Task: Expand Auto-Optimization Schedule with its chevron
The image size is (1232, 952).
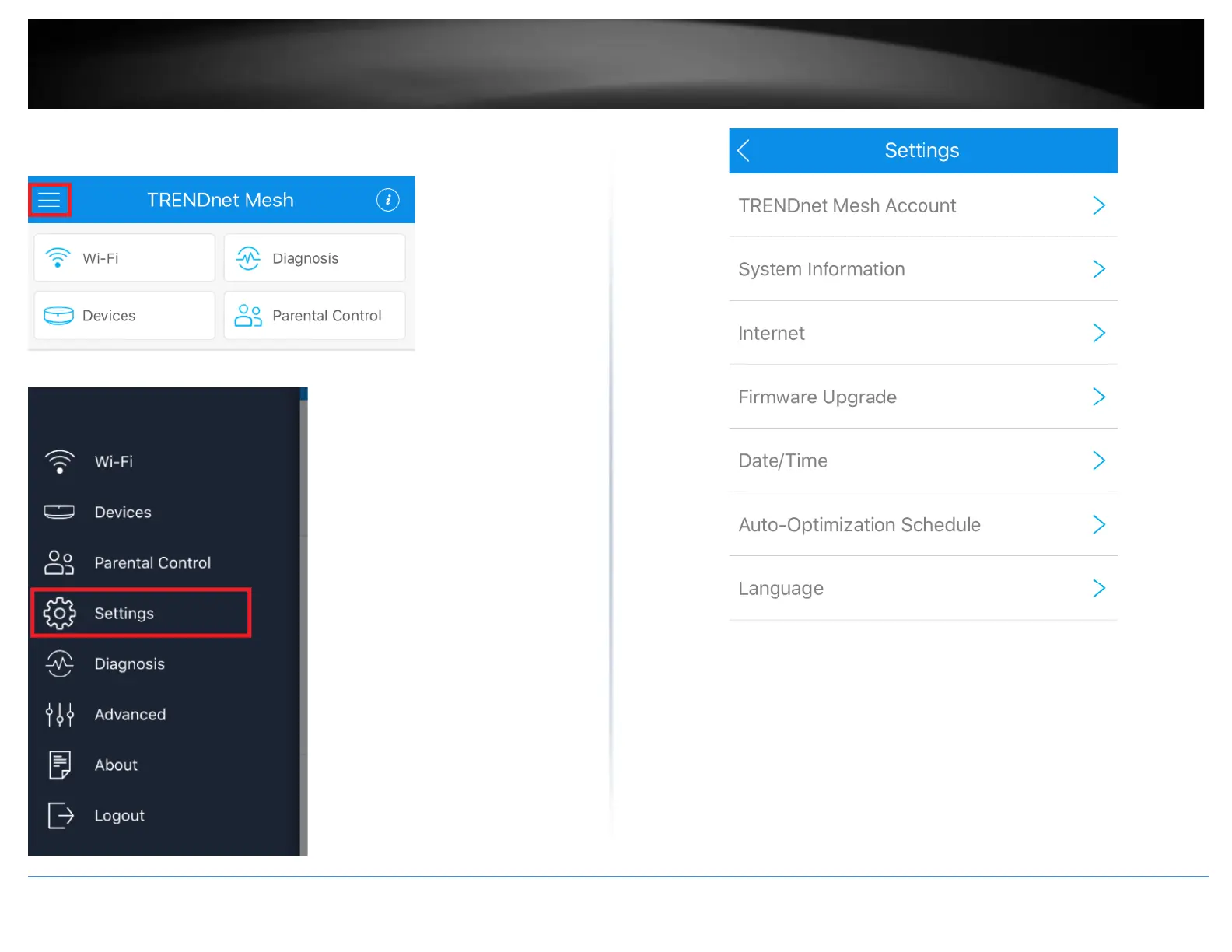Action: tap(1099, 524)
